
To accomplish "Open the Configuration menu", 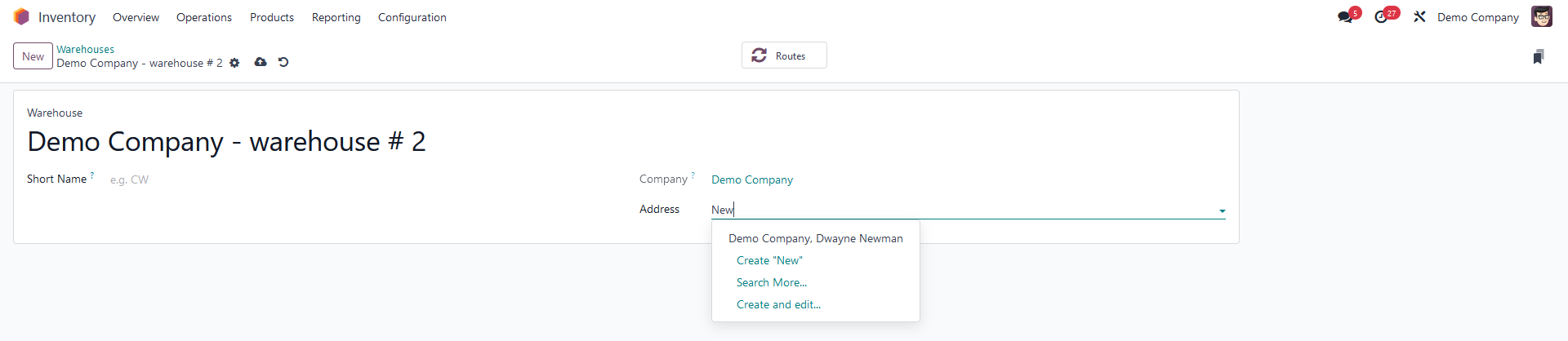I will point(412,17).
